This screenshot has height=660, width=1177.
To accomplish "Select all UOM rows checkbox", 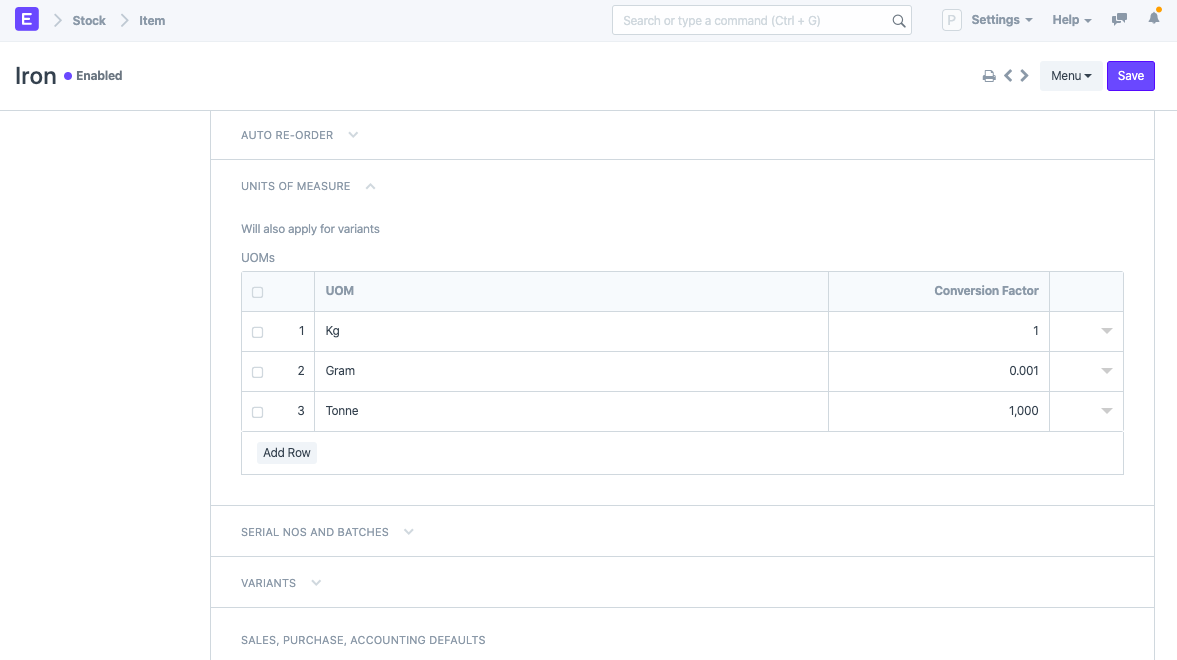I will tap(257, 292).
